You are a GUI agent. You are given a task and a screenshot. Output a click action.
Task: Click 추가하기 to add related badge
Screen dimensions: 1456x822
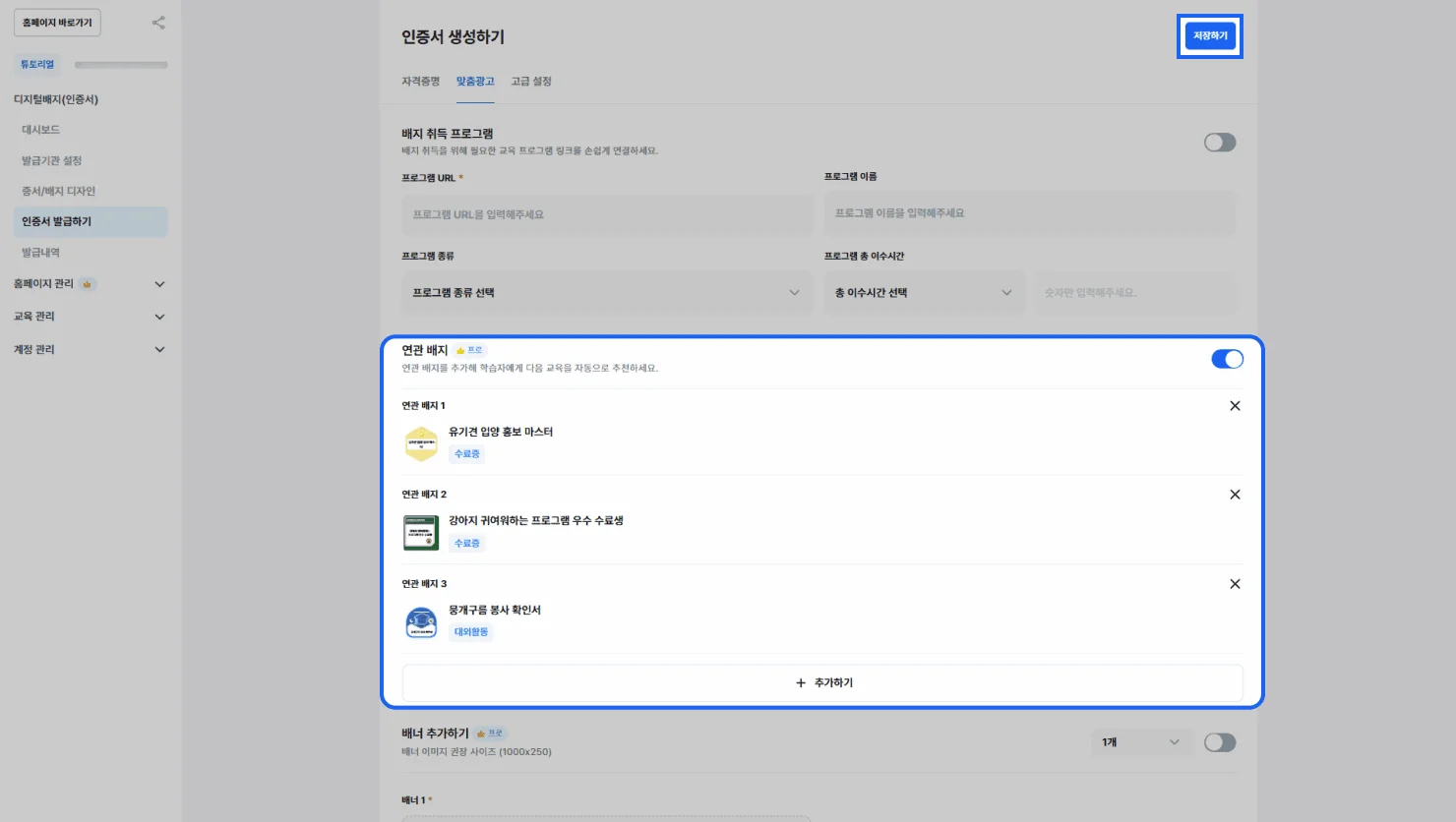pyautogui.click(x=822, y=682)
